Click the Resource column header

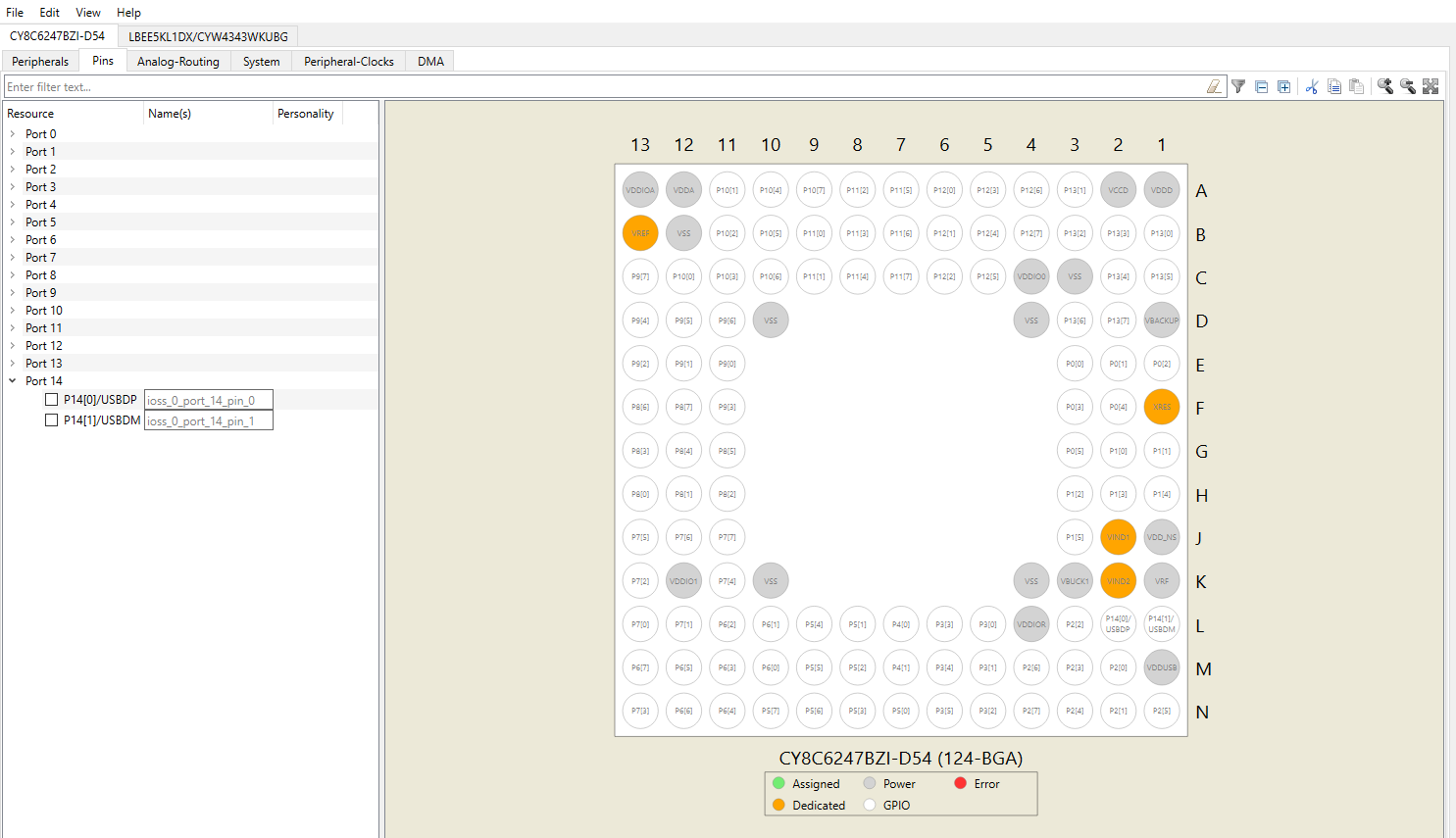tap(74, 114)
